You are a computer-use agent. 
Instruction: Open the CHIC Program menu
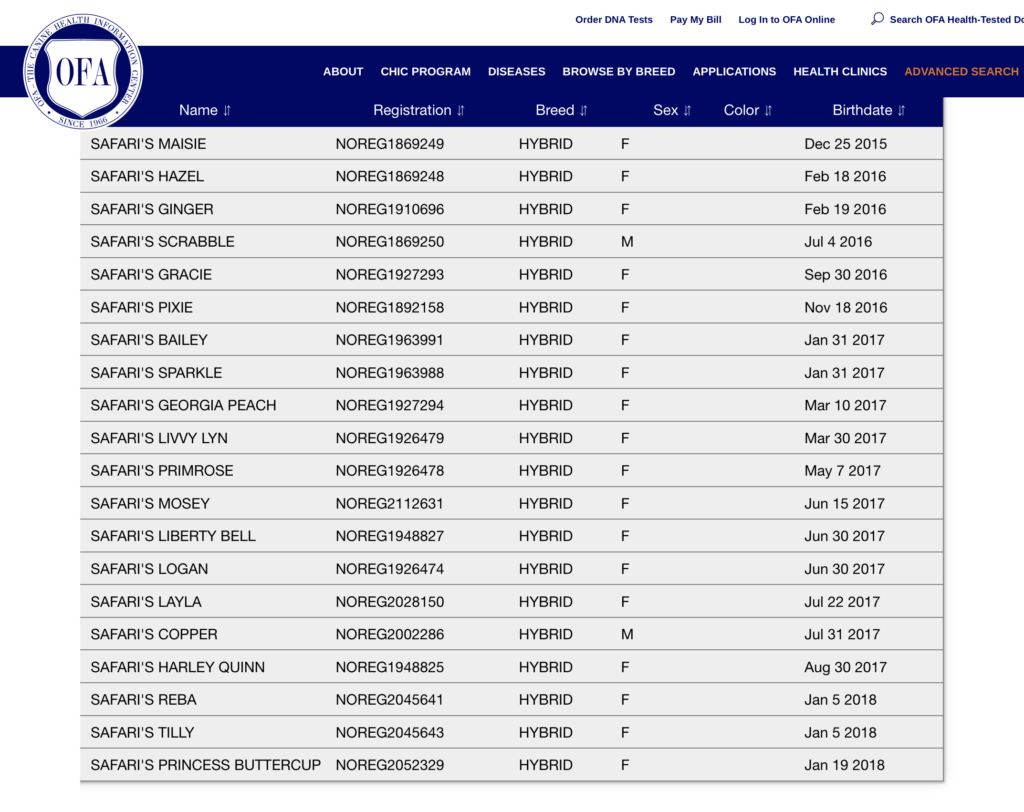[x=425, y=71]
